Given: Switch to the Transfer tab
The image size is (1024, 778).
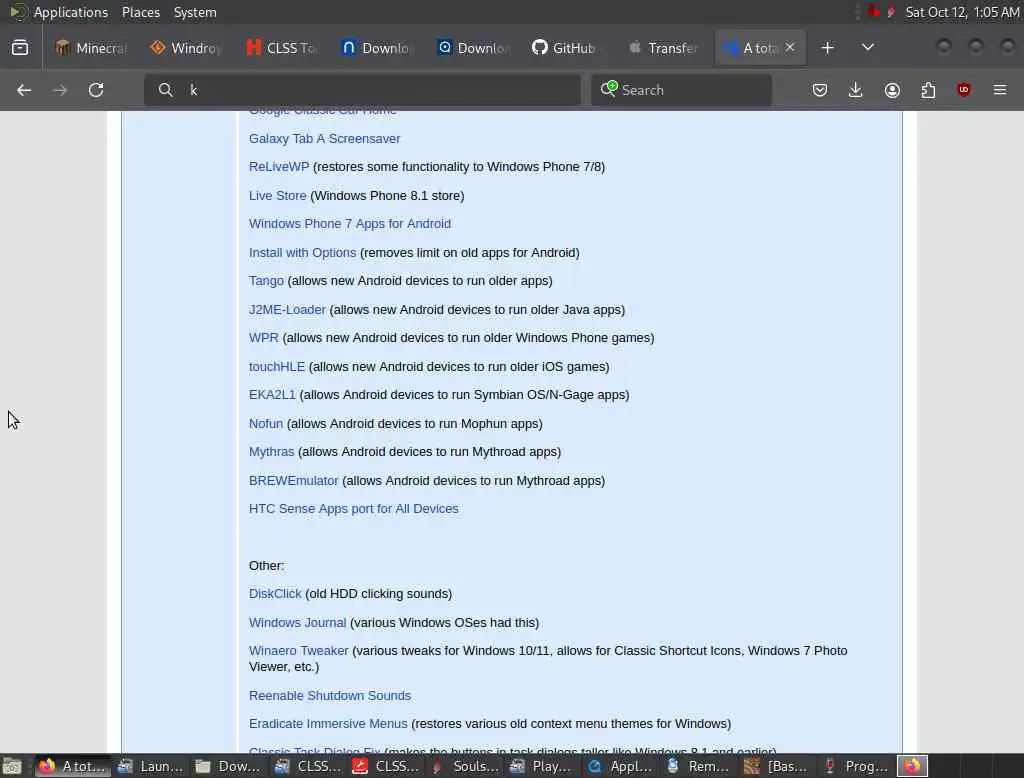Looking at the screenshot, I should (663, 48).
